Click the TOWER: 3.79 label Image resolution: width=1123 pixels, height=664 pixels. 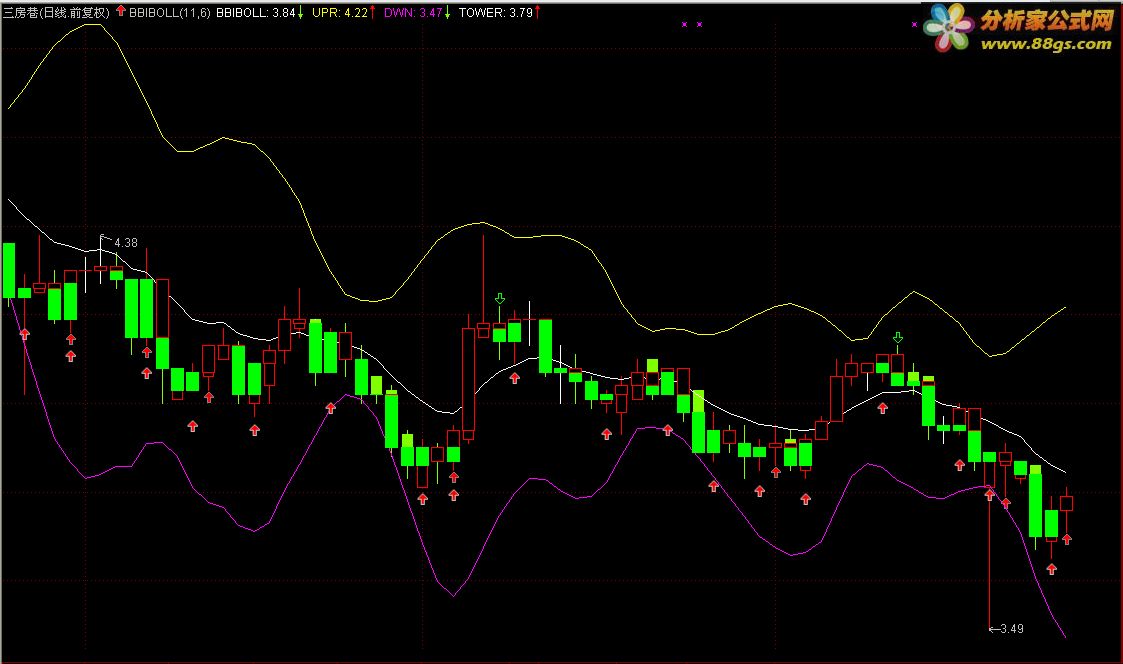(x=496, y=12)
